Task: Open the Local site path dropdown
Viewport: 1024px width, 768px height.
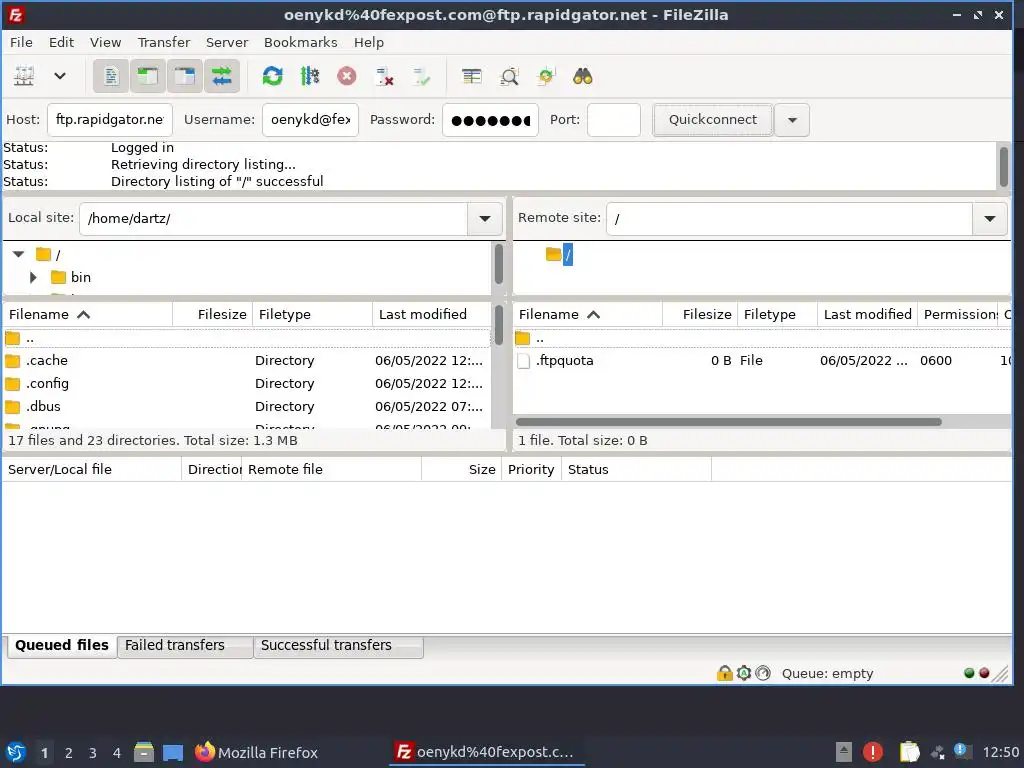Action: point(485,218)
